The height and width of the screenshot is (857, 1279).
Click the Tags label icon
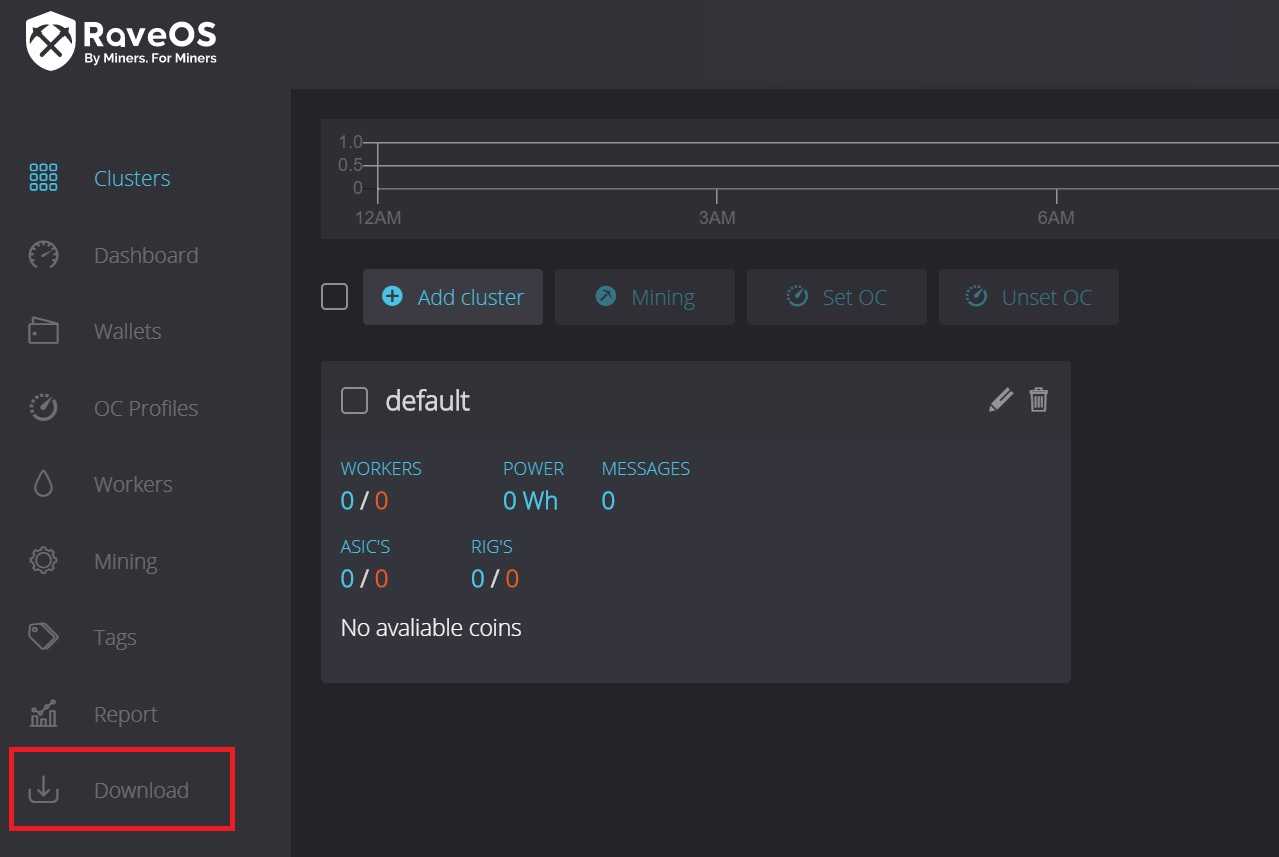pyautogui.click(x=44, y=637)
